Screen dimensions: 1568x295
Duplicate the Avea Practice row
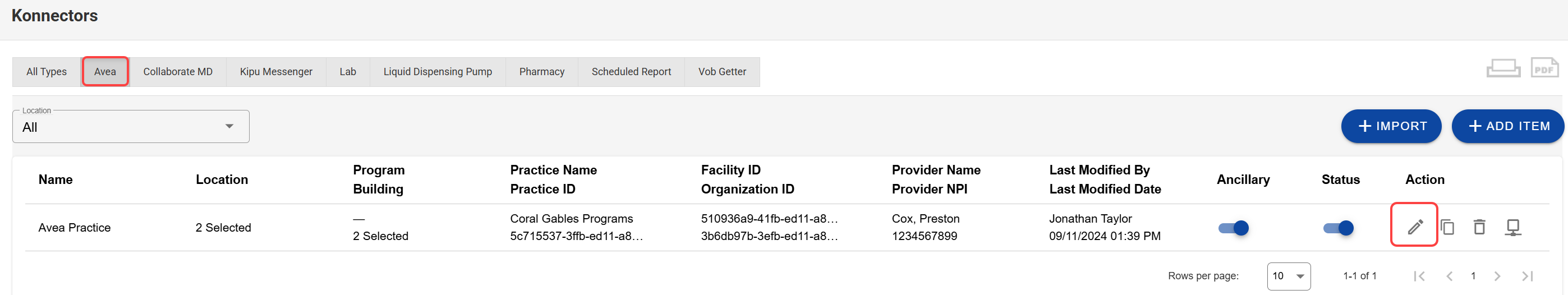click(1447, 227)
